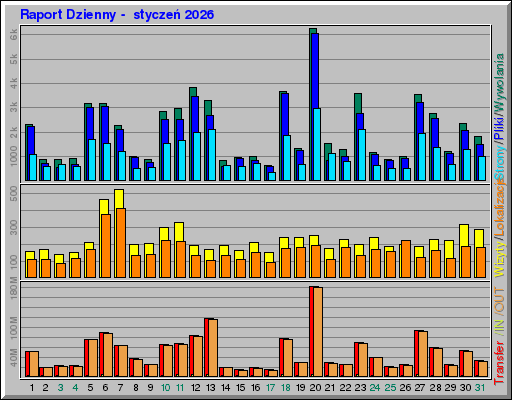Image resolution: width=512 pixels, height=400 pixels.
Task: Click the tallest dark-blue files bar for day 20
Action: (315, 71)
